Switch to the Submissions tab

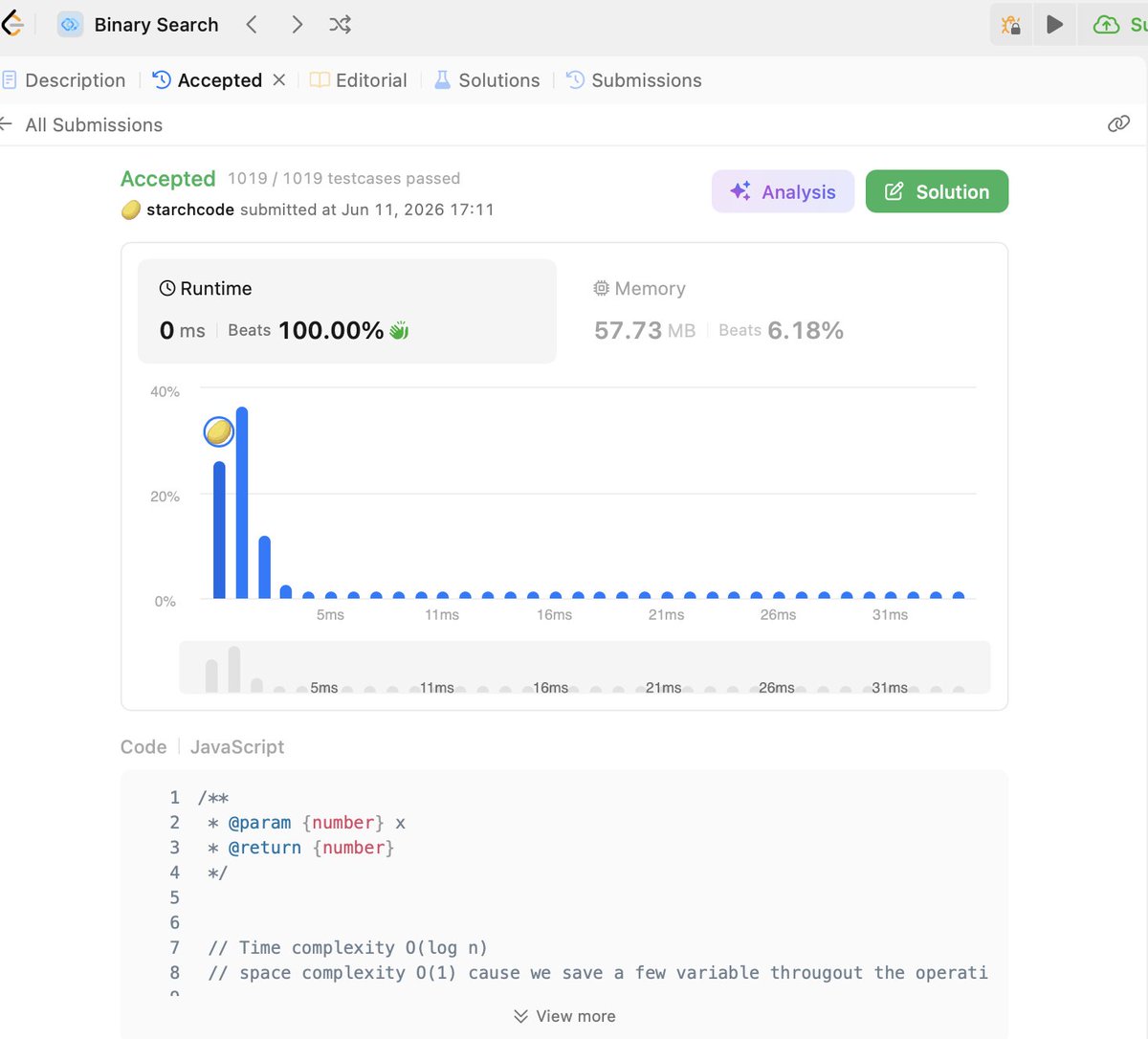(x=634, y=80)
